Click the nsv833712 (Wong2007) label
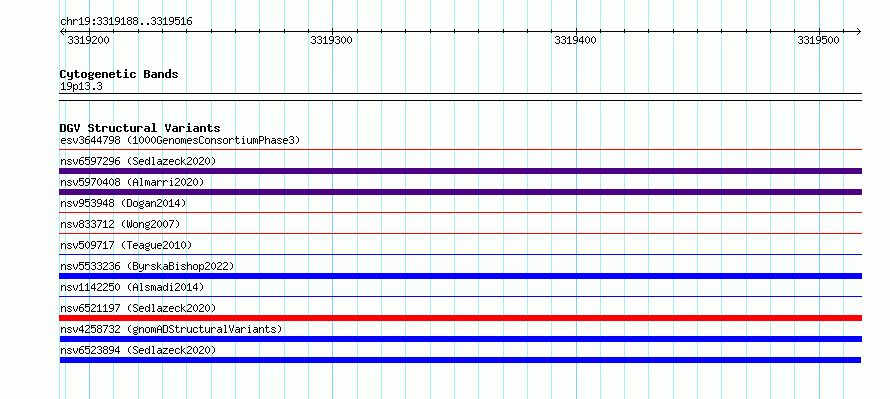This screenshot has width=890, height=399. pos(120,224)
